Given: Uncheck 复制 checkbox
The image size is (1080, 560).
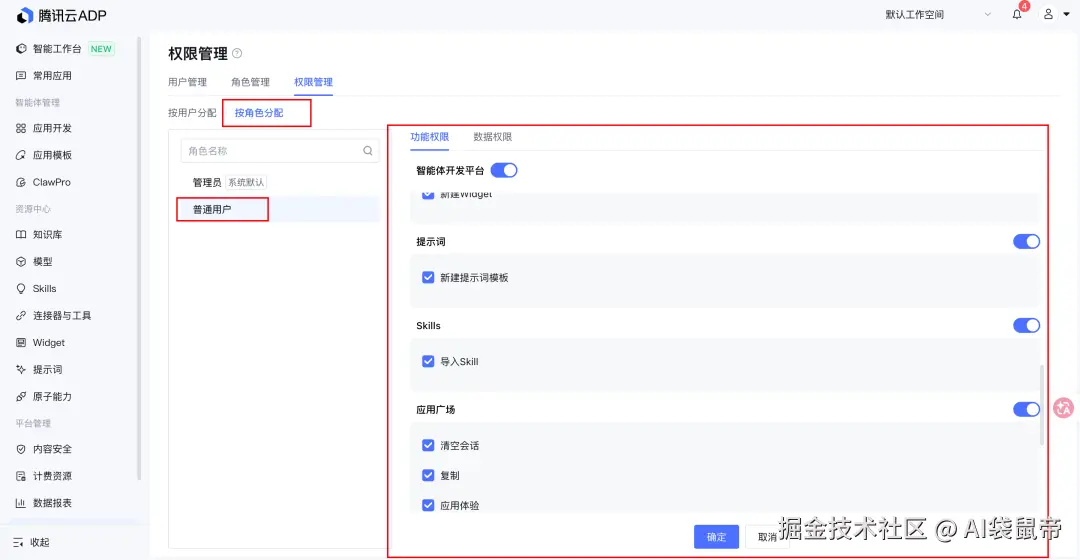Looking at the screenshot, I should pyautogui.click(x=428, y=475).
